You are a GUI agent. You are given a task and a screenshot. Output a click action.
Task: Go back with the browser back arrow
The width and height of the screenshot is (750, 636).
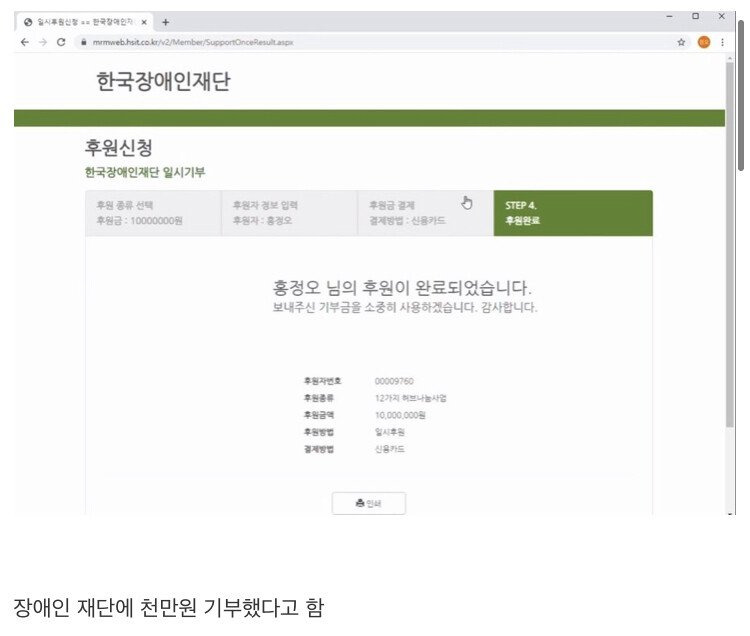pos(25,42)
